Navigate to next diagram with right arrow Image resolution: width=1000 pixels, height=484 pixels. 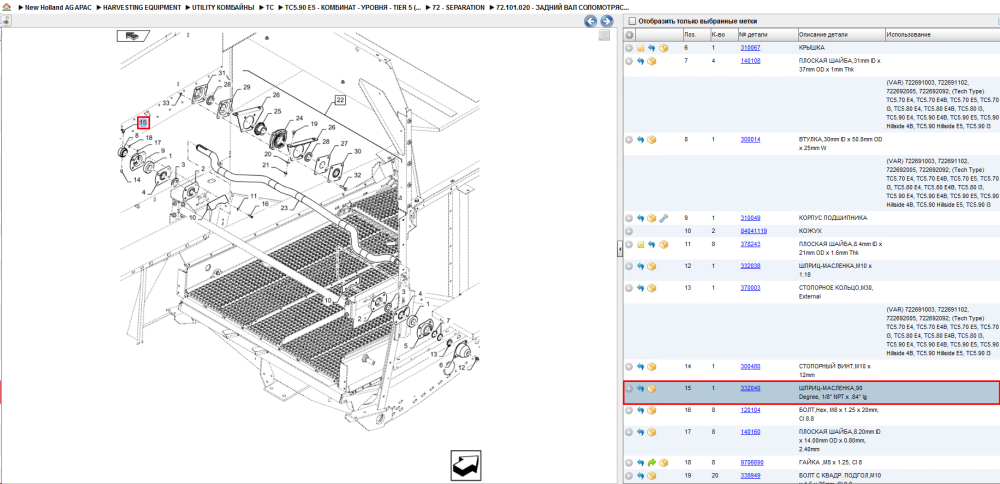pos(607,21)
